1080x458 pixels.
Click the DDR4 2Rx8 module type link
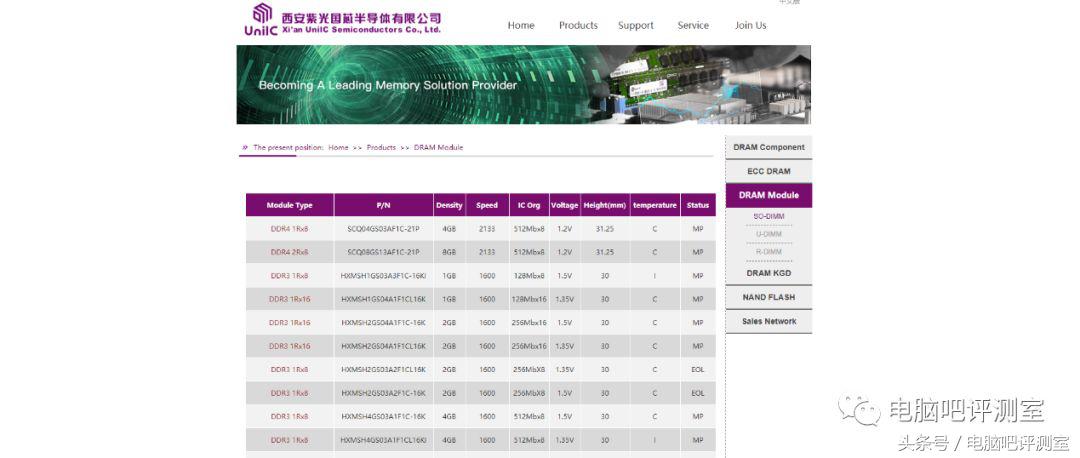(x=289, y=252)
